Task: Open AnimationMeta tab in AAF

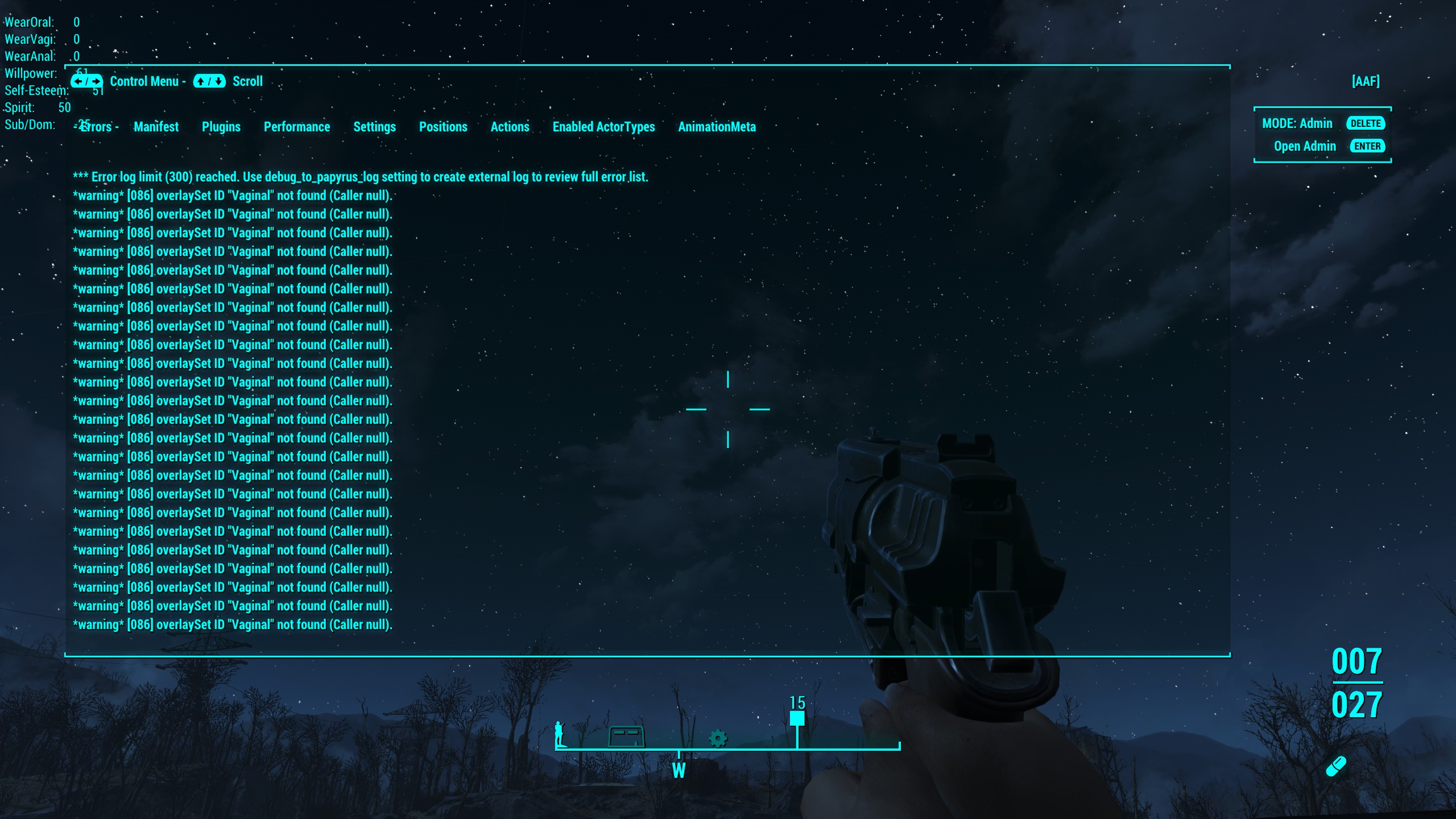Action: click(717, 127)
